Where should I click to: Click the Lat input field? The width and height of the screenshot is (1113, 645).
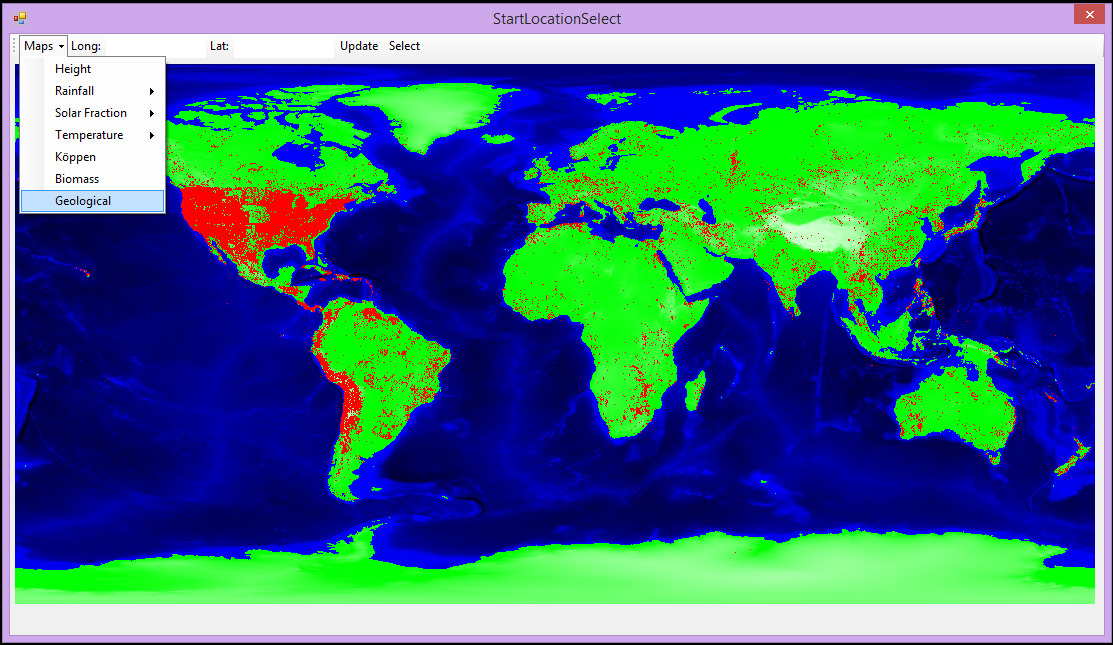click(282, 46)
